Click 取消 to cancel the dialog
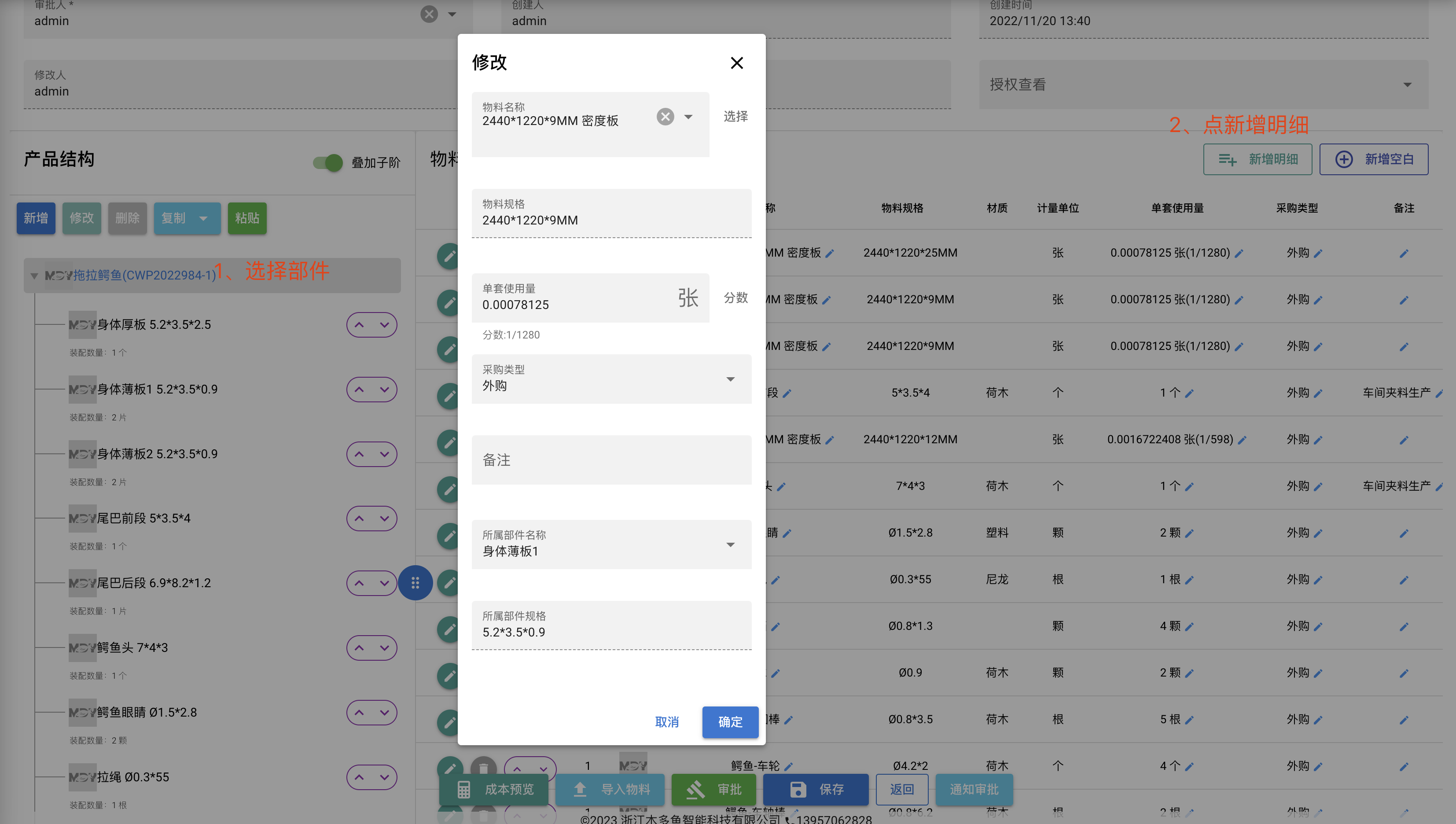This screenshot has height=824, width=1456. tap(667, 721)
